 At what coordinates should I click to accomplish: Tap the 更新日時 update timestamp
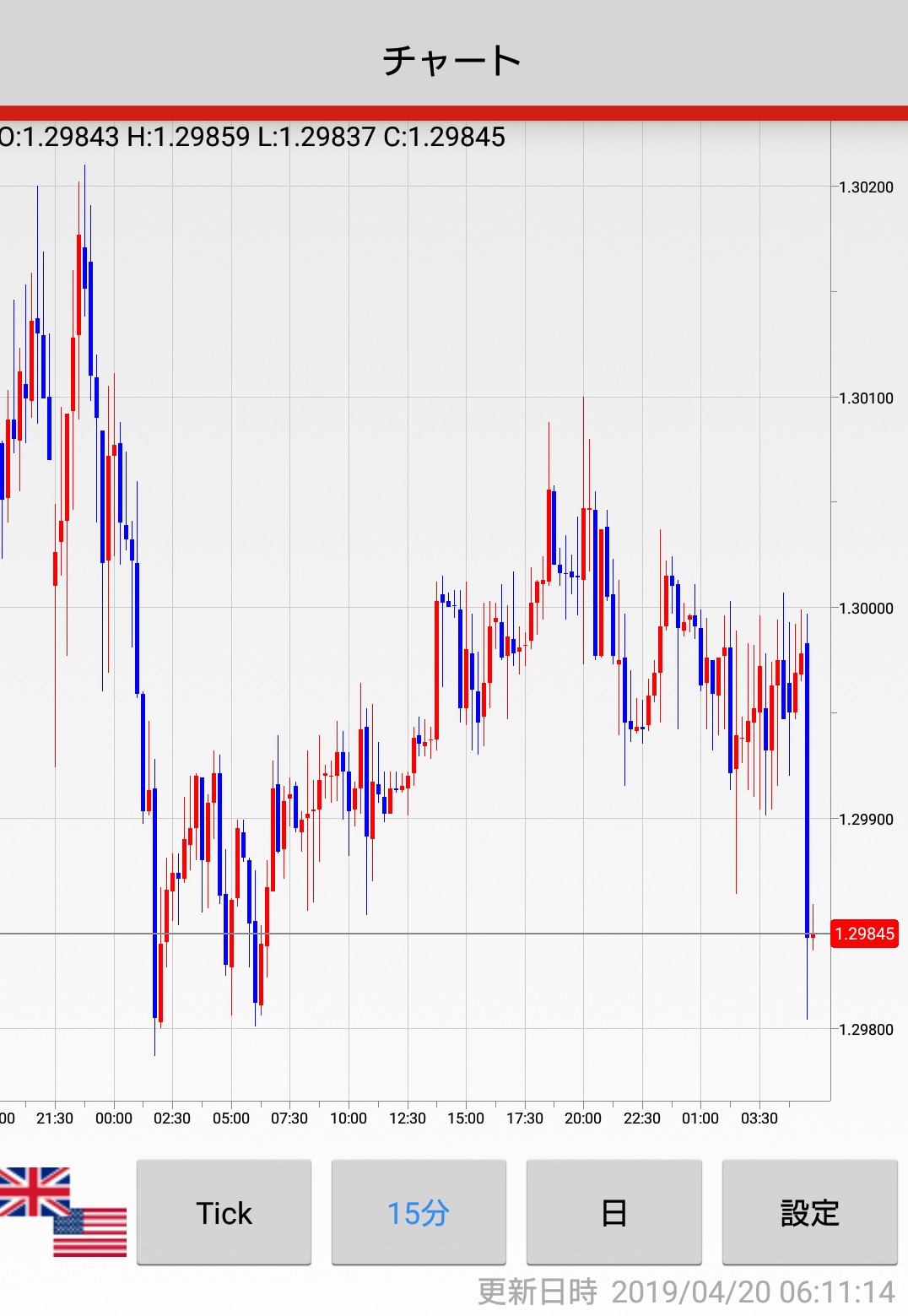point(685,1292)
